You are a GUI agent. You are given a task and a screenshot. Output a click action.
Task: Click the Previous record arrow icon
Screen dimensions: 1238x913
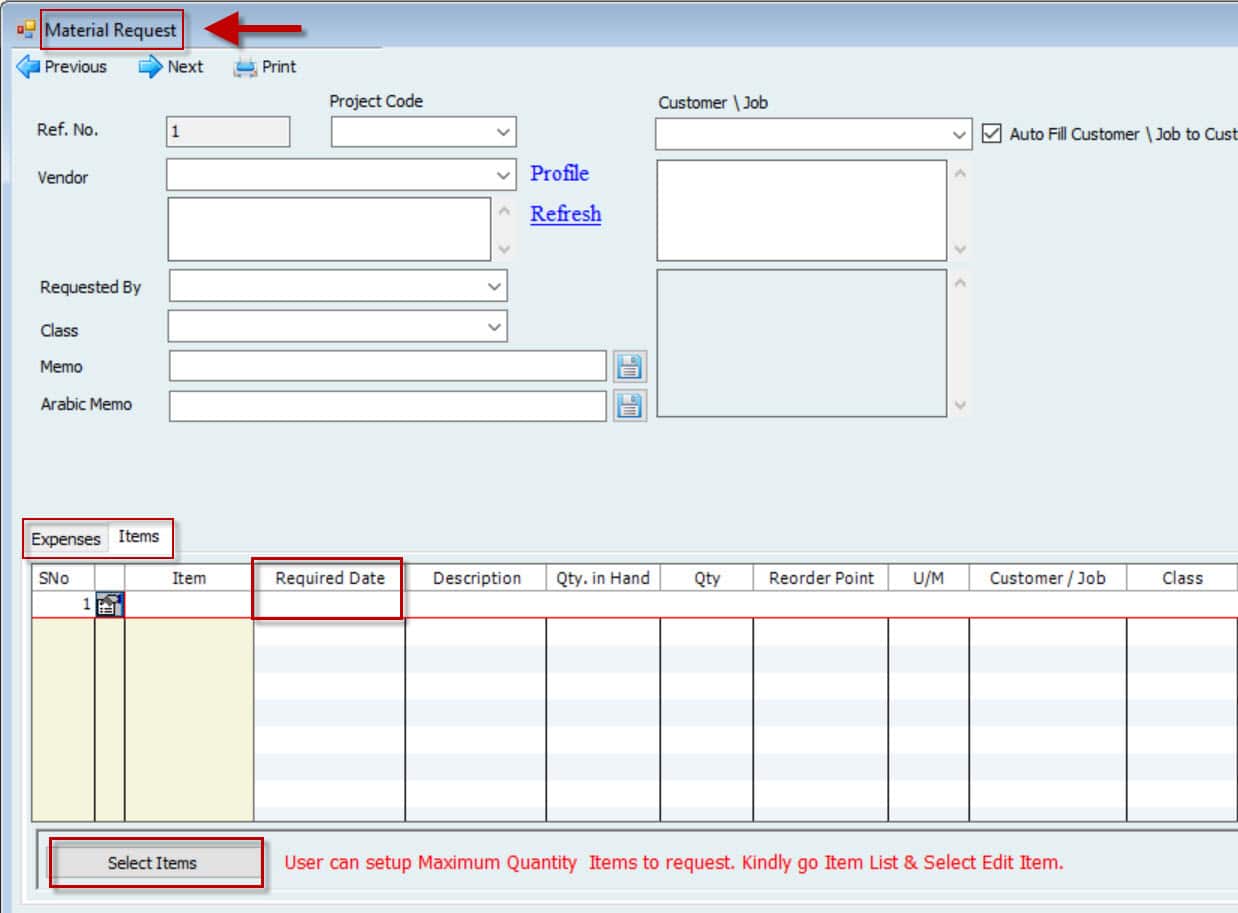pos(28,67)
